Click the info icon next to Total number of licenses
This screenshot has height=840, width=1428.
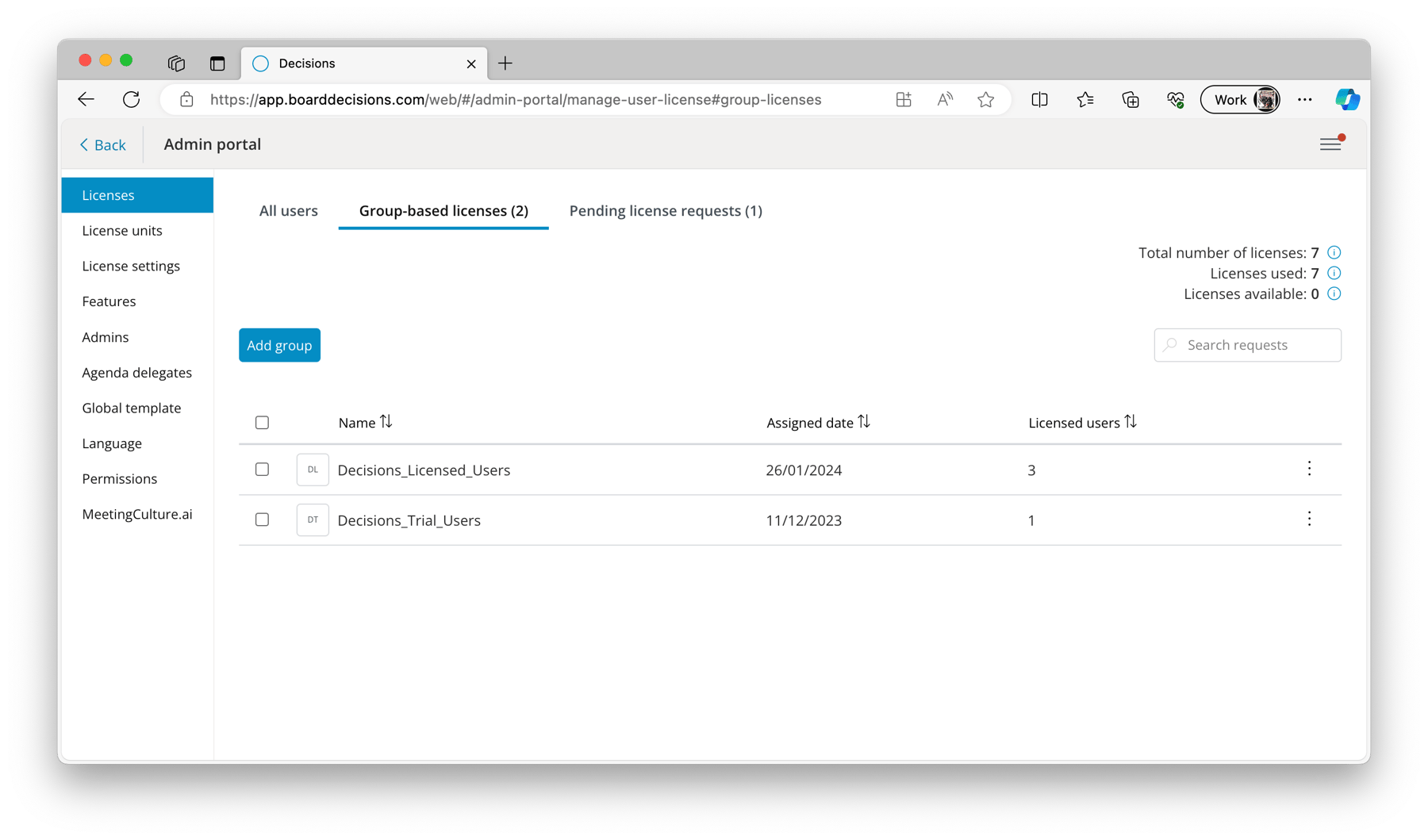pyautogui.click(x=1334, y=252)
